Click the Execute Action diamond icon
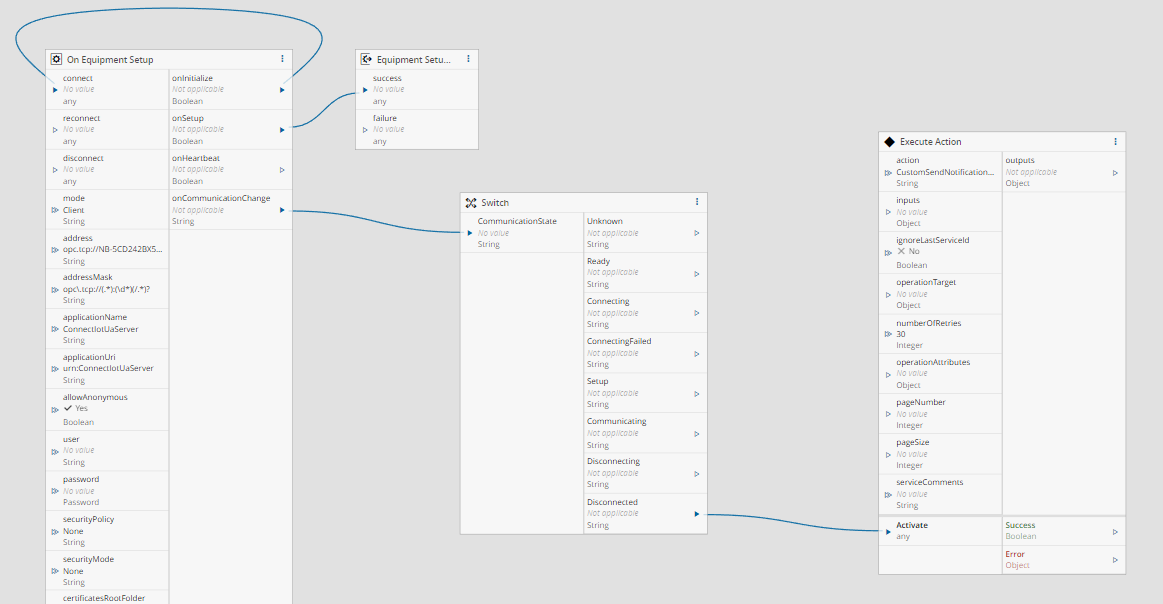 click(x=889, y=142)
